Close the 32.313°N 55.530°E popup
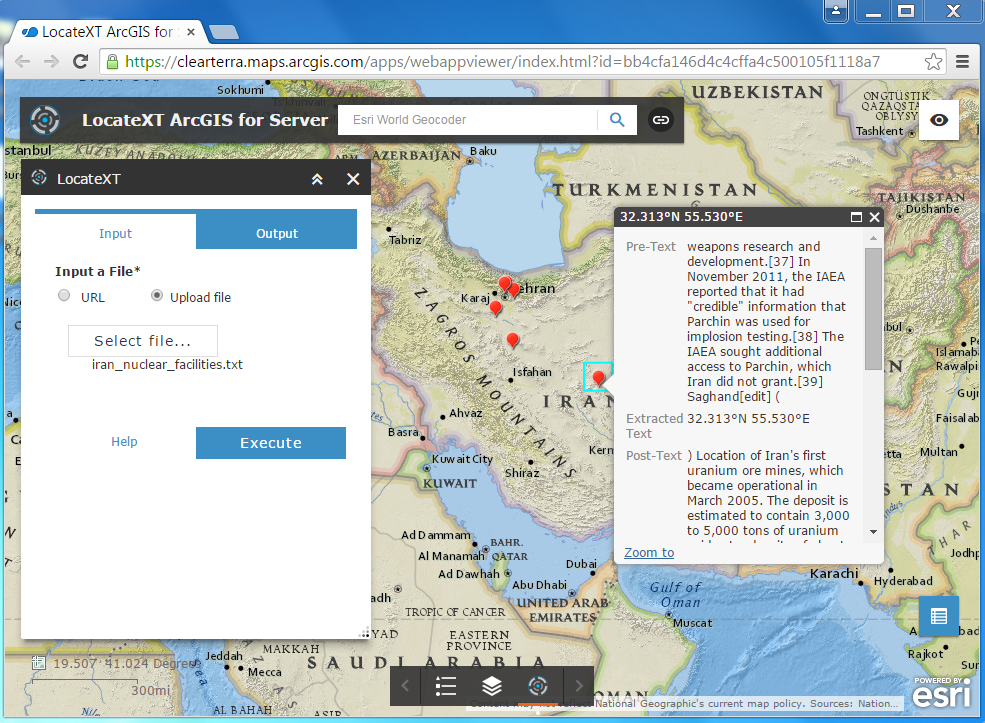This screenshot has height=723, width=985. 874,217
